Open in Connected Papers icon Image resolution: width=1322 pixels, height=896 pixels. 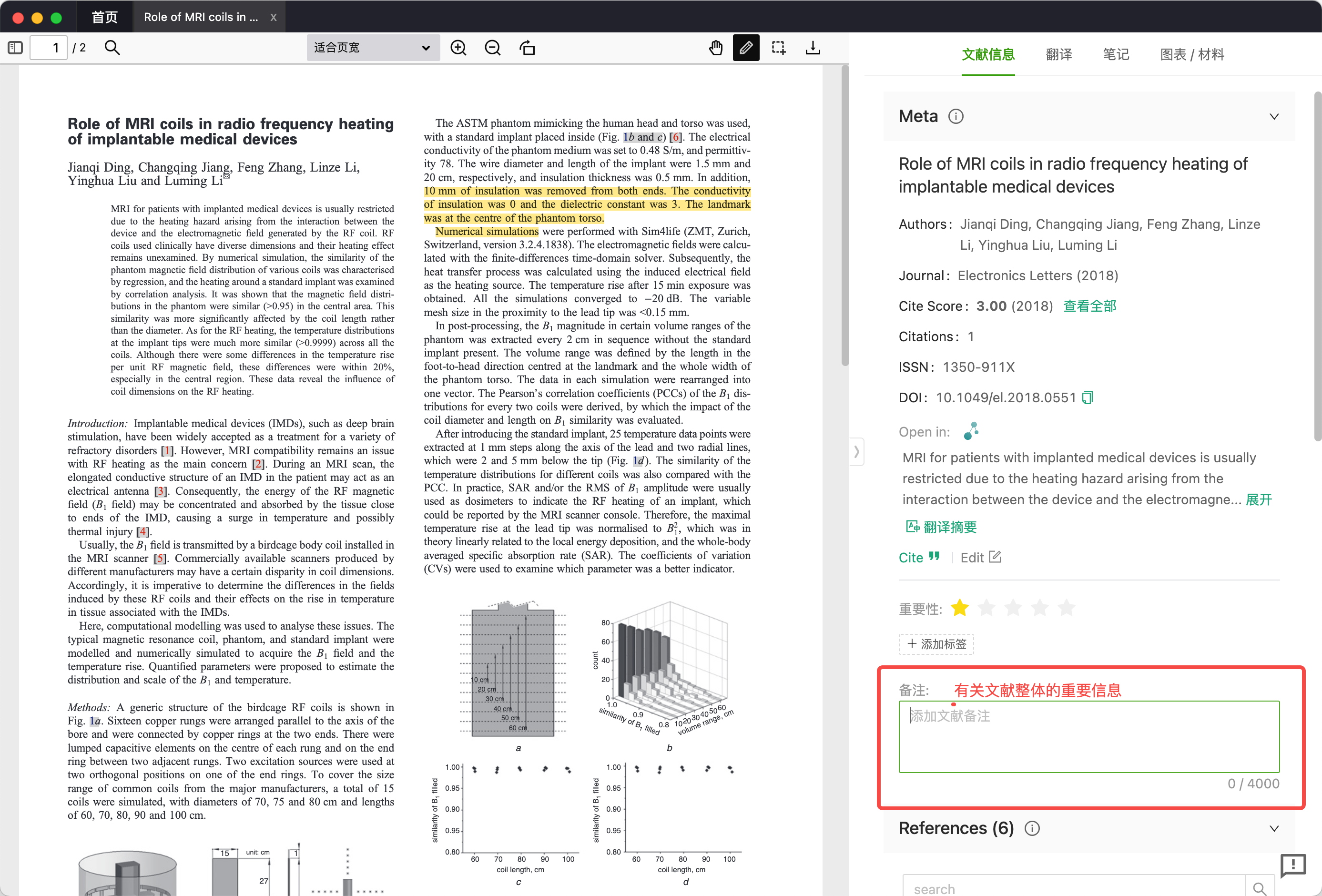click(x=971, y=431)
